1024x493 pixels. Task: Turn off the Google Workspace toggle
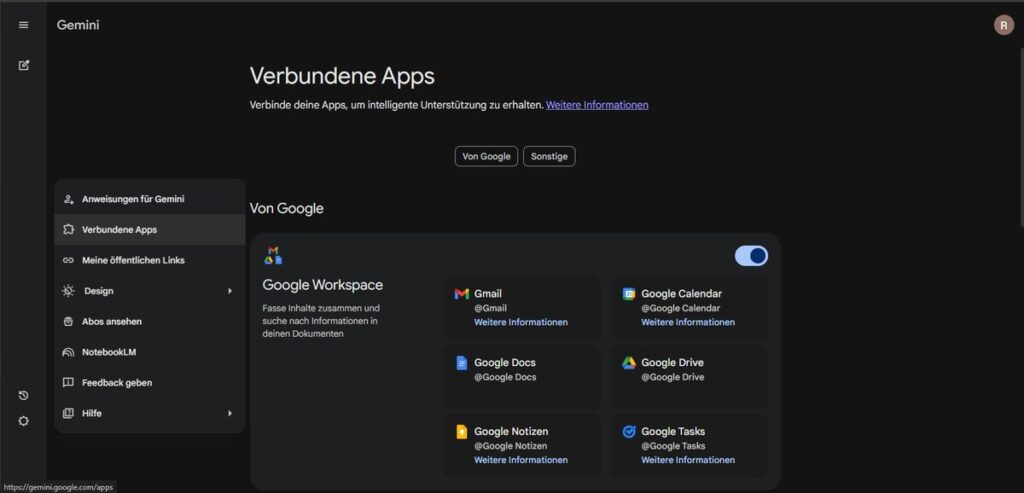pyautogui.click(x=751, y=256)
